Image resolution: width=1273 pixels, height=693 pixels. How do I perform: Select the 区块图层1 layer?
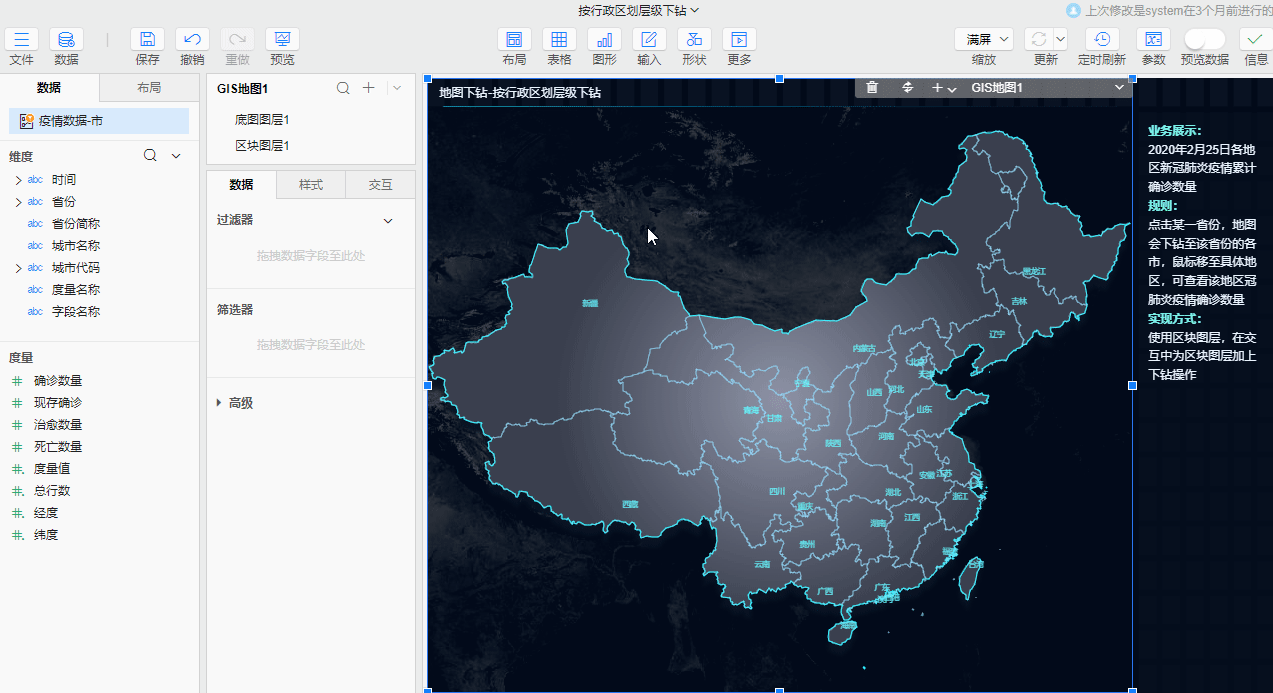[262, 146]
